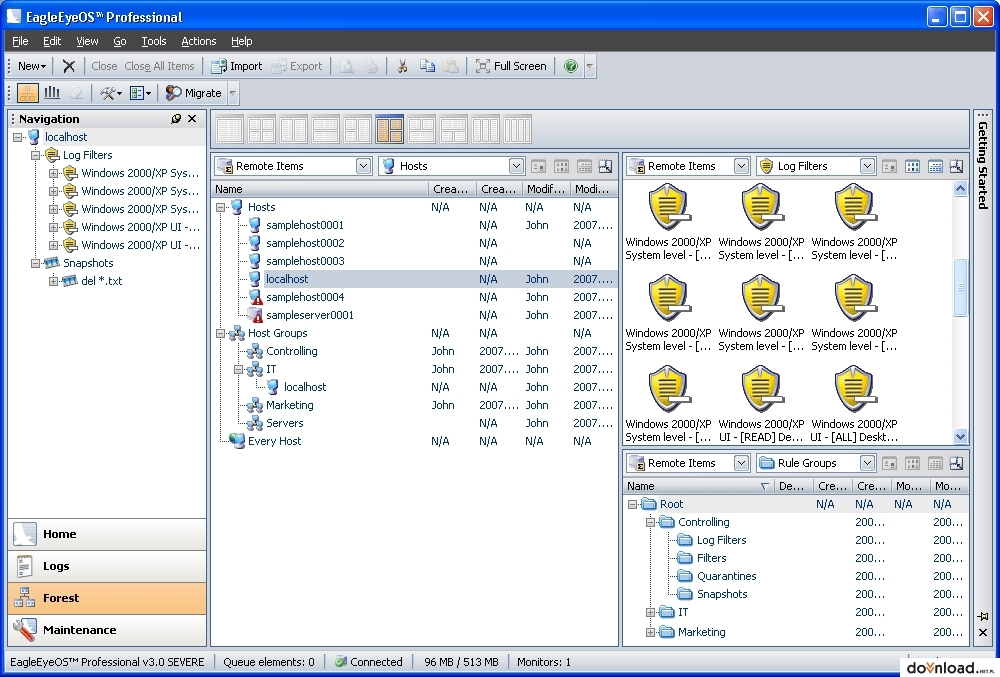Open the Remote Items dropdown beside Hosts

(363, 166)
